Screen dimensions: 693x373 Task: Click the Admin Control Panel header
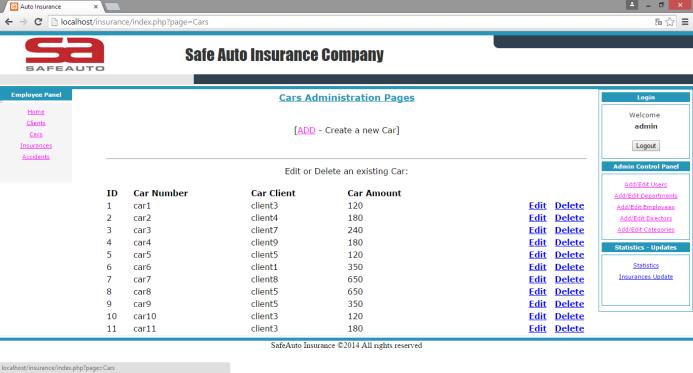(x=646, y=167)
